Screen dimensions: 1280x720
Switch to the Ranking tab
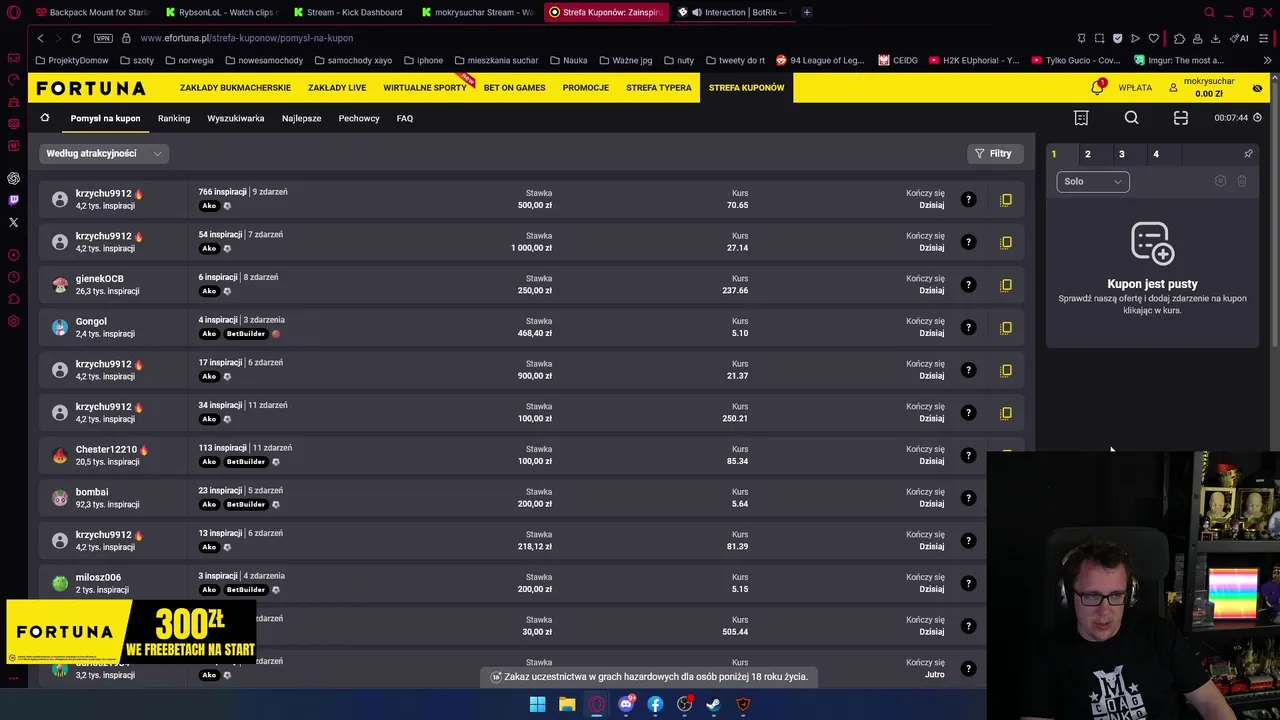click(x=174, y=118)
